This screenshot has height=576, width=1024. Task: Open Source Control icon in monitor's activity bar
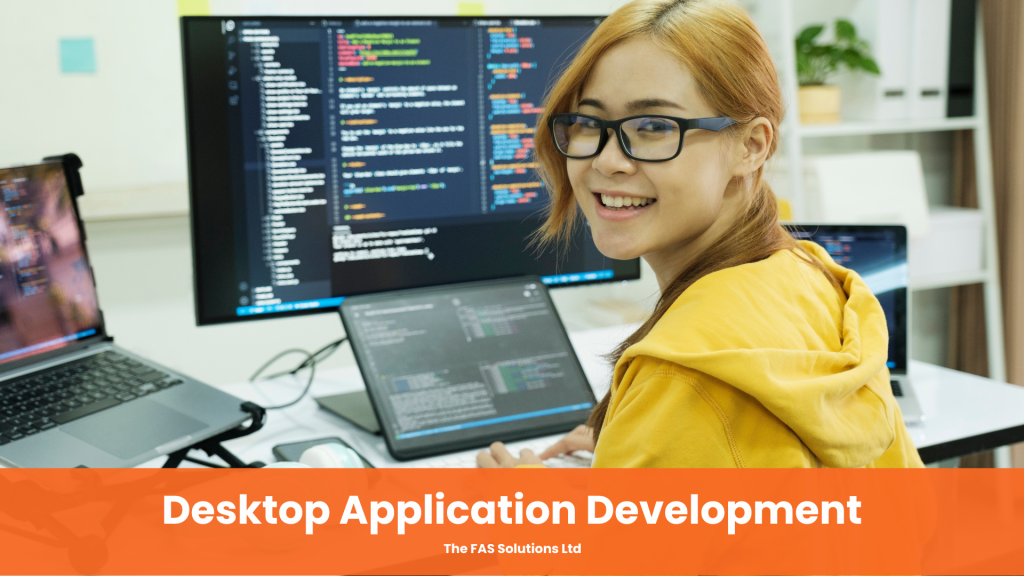232,56
